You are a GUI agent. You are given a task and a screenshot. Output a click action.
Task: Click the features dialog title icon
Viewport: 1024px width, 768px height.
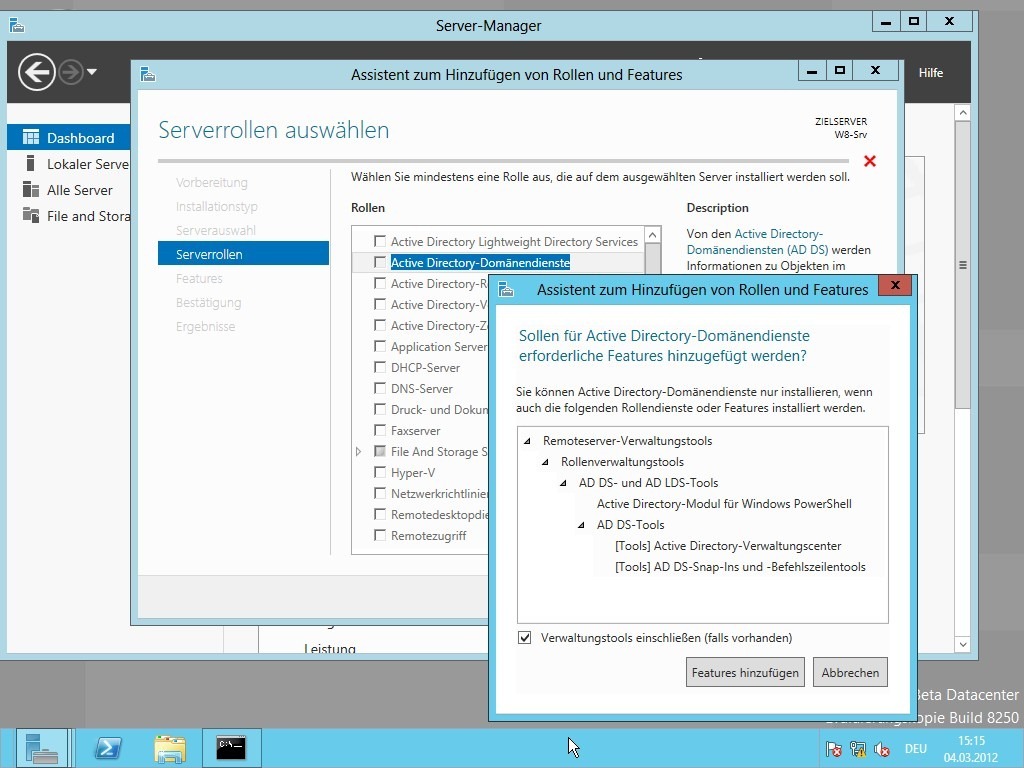[x=506, y=289]
